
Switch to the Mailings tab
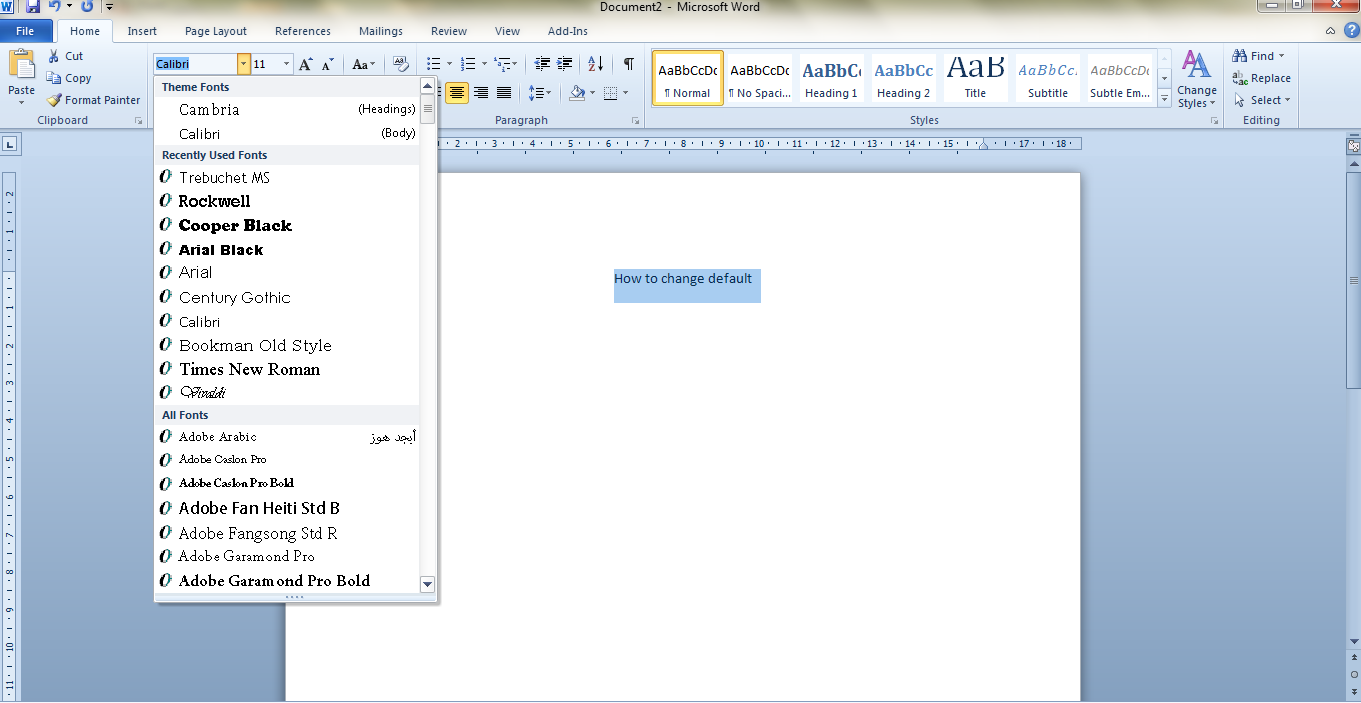(x=380, y=31)
